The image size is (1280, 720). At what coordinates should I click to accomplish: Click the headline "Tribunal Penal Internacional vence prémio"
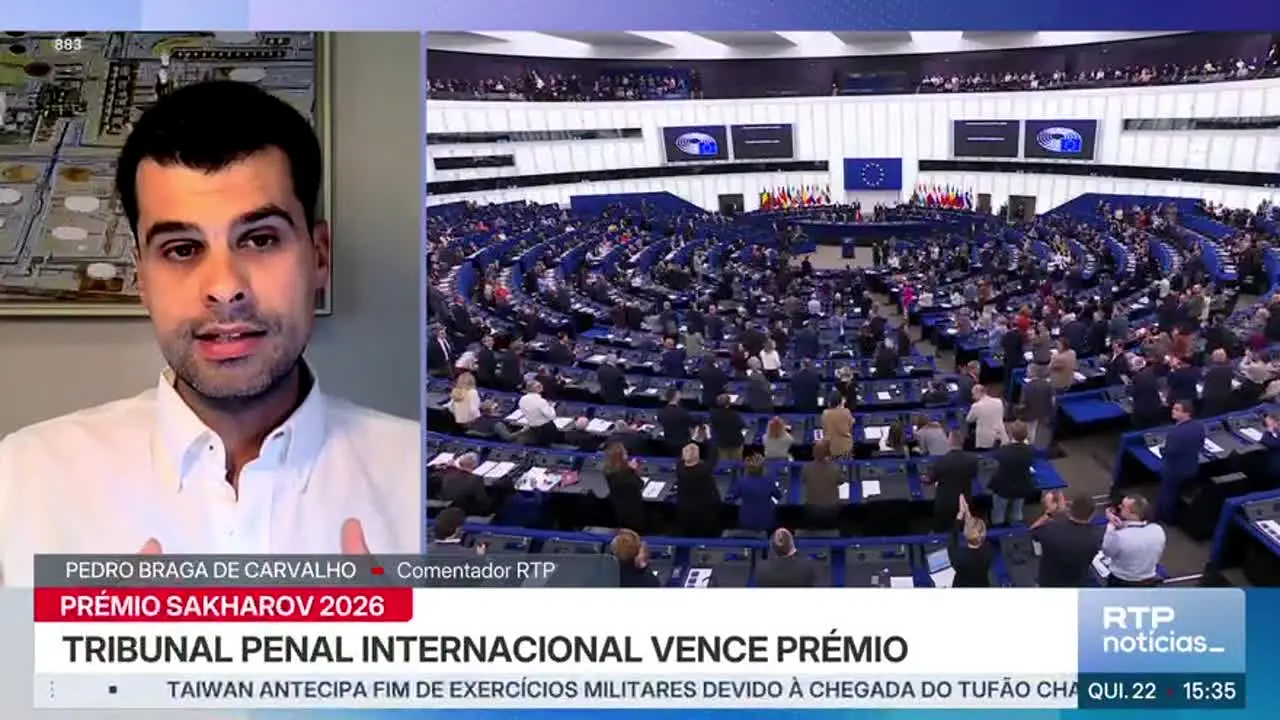point(485,649)
